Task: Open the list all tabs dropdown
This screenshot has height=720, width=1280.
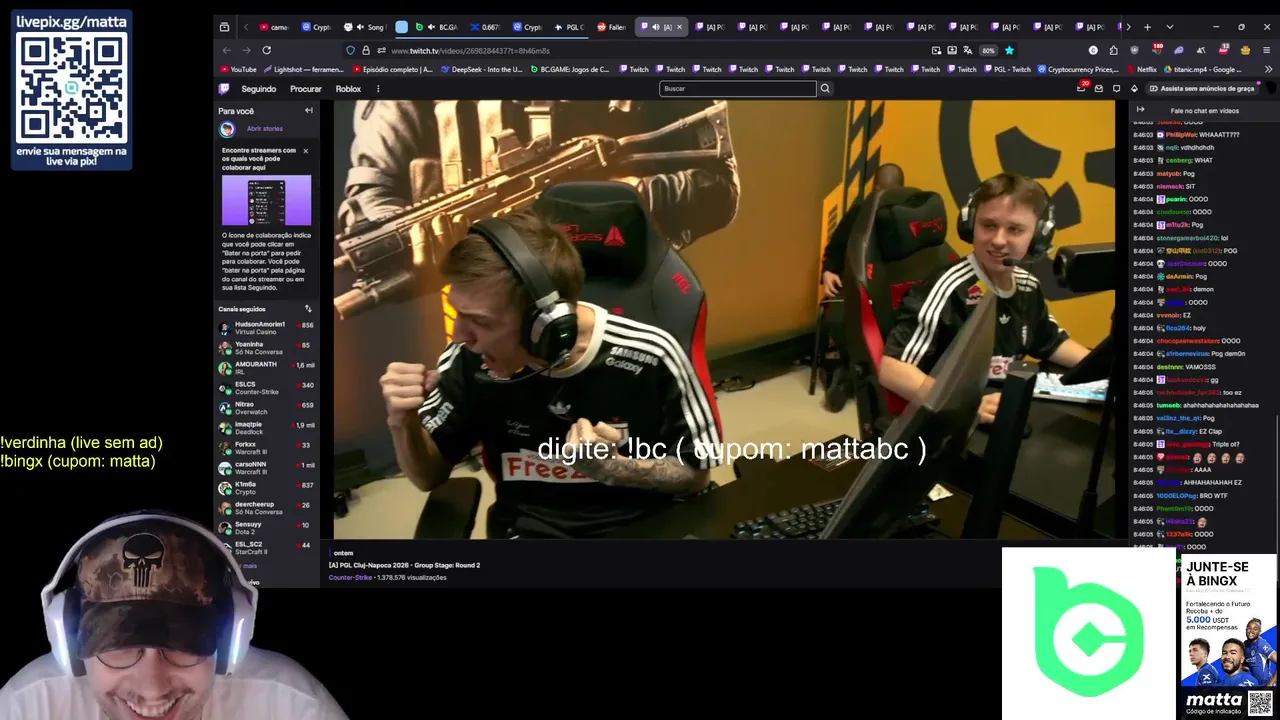Action: (x=1169, y=27)
